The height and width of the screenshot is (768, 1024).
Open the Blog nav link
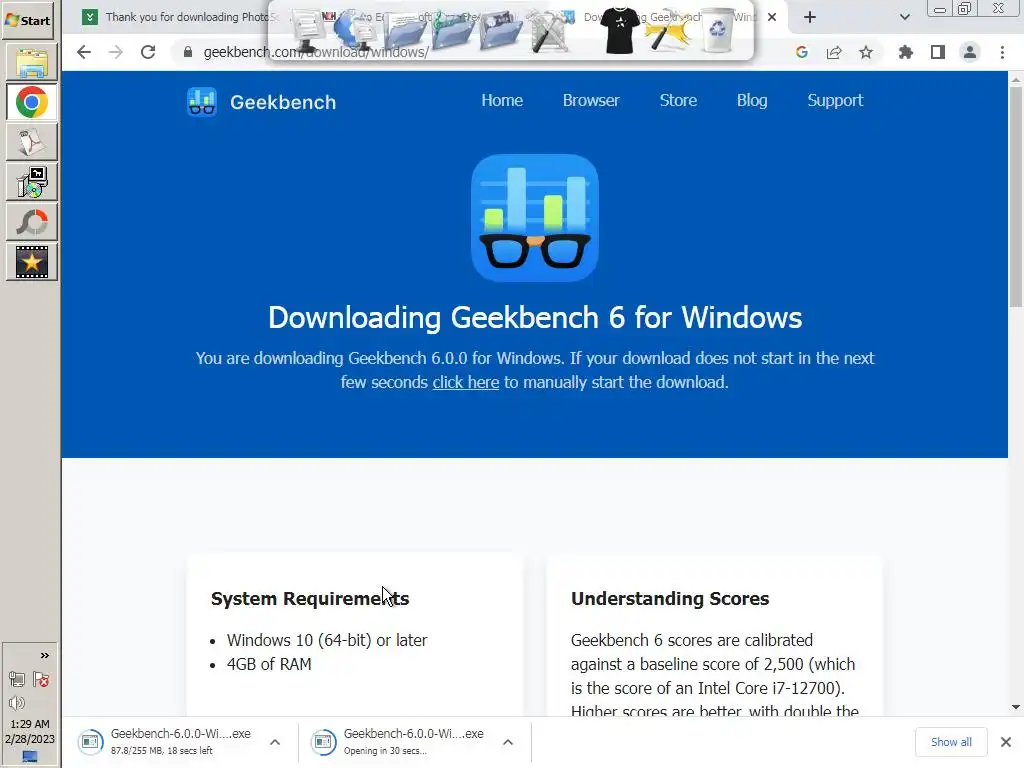point(752,101)
